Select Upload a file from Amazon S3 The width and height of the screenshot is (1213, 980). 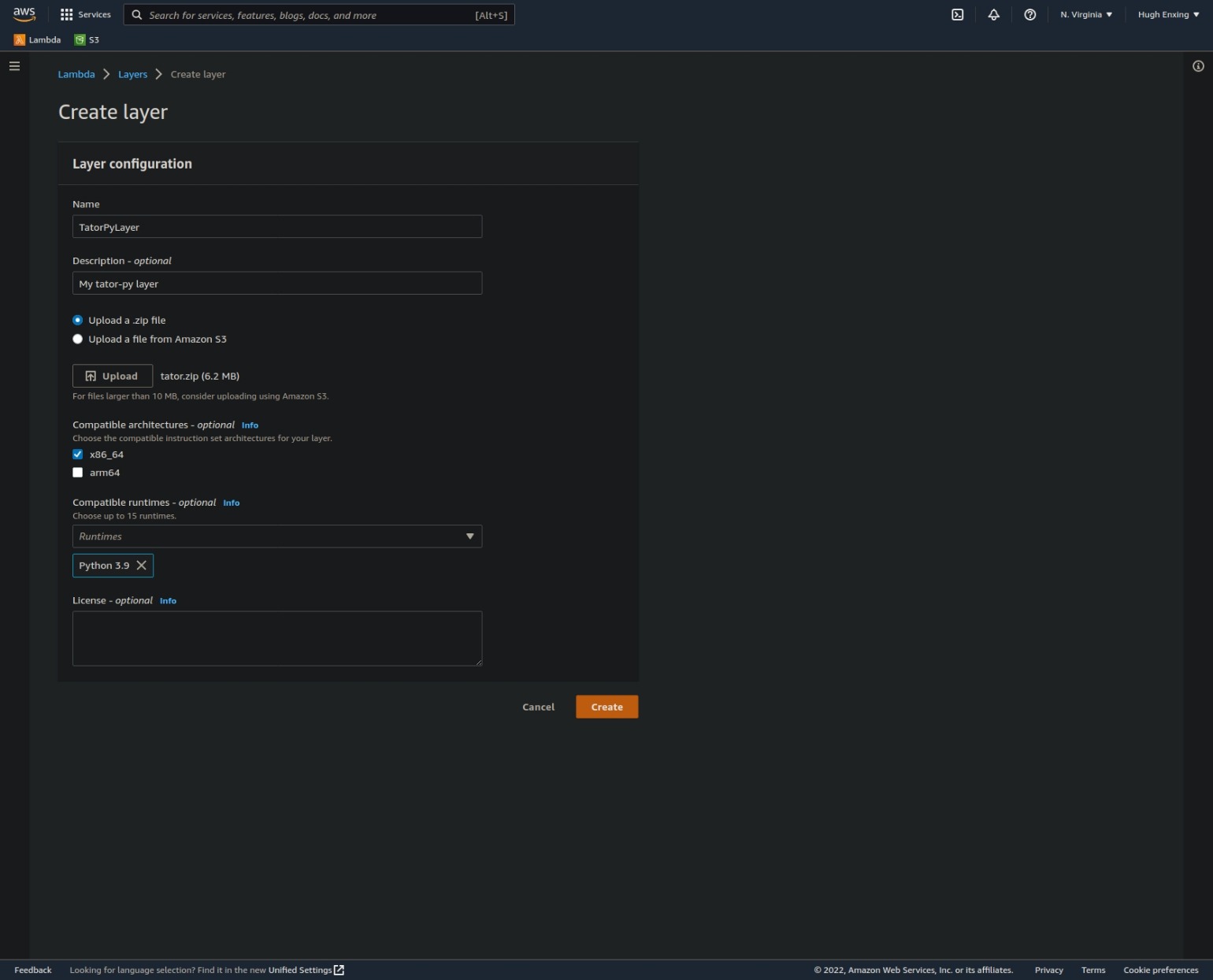pos(77,339)
